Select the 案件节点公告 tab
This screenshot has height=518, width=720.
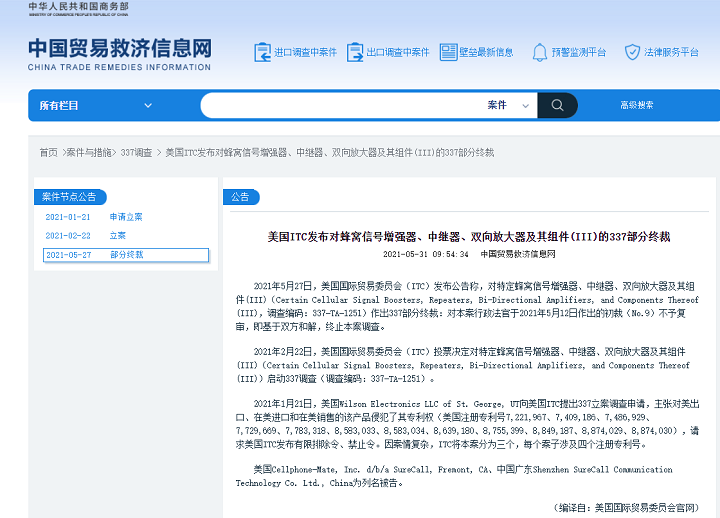[x=70, y=197]
